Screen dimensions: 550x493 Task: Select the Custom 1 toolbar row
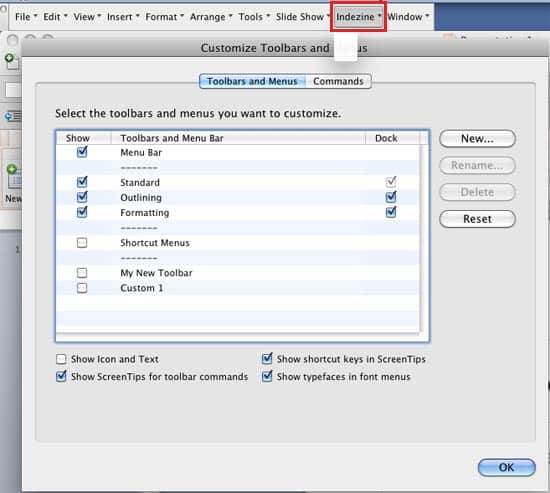[x=237, y=288]
